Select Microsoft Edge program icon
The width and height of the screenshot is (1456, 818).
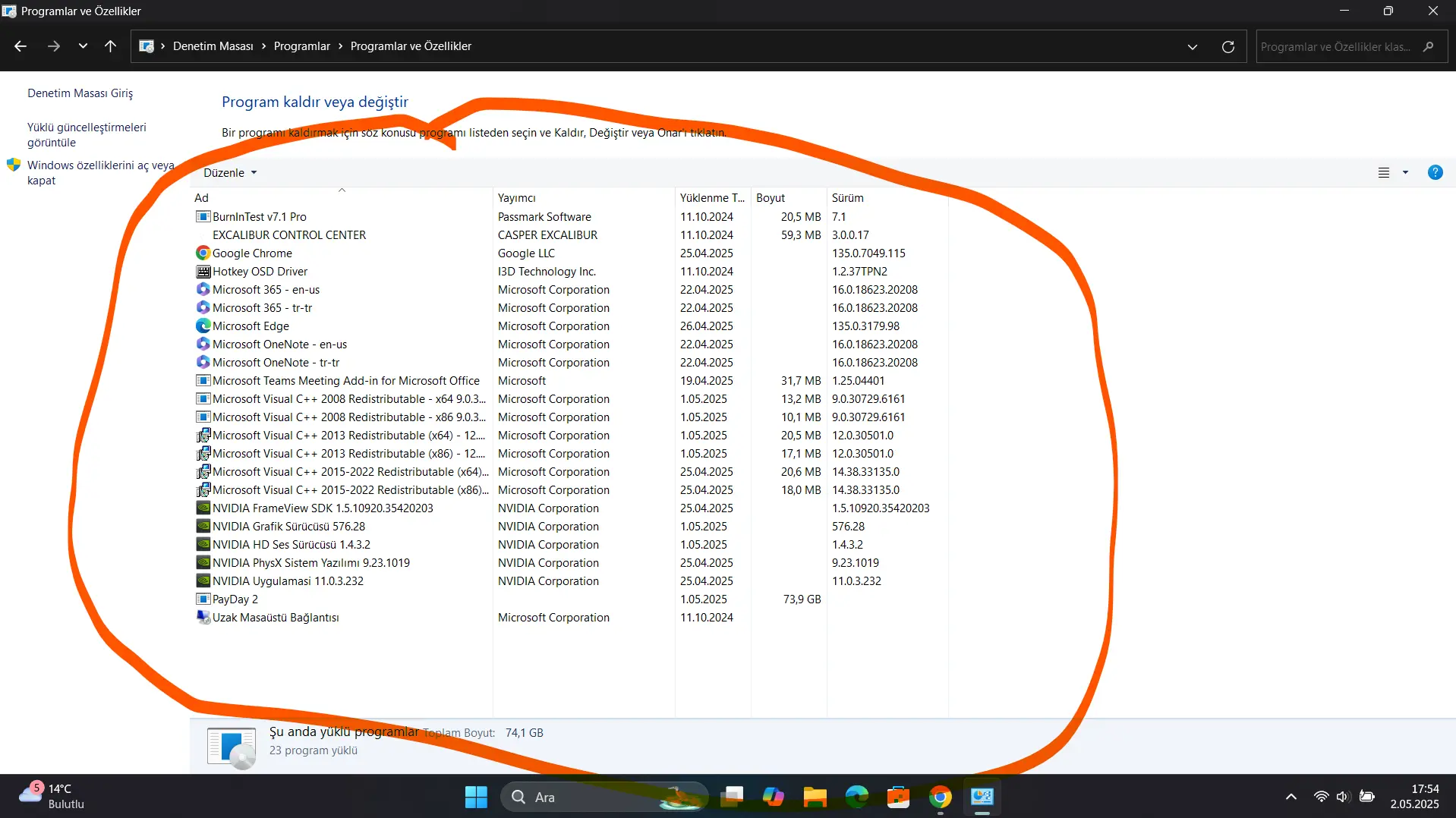[203, 326]
